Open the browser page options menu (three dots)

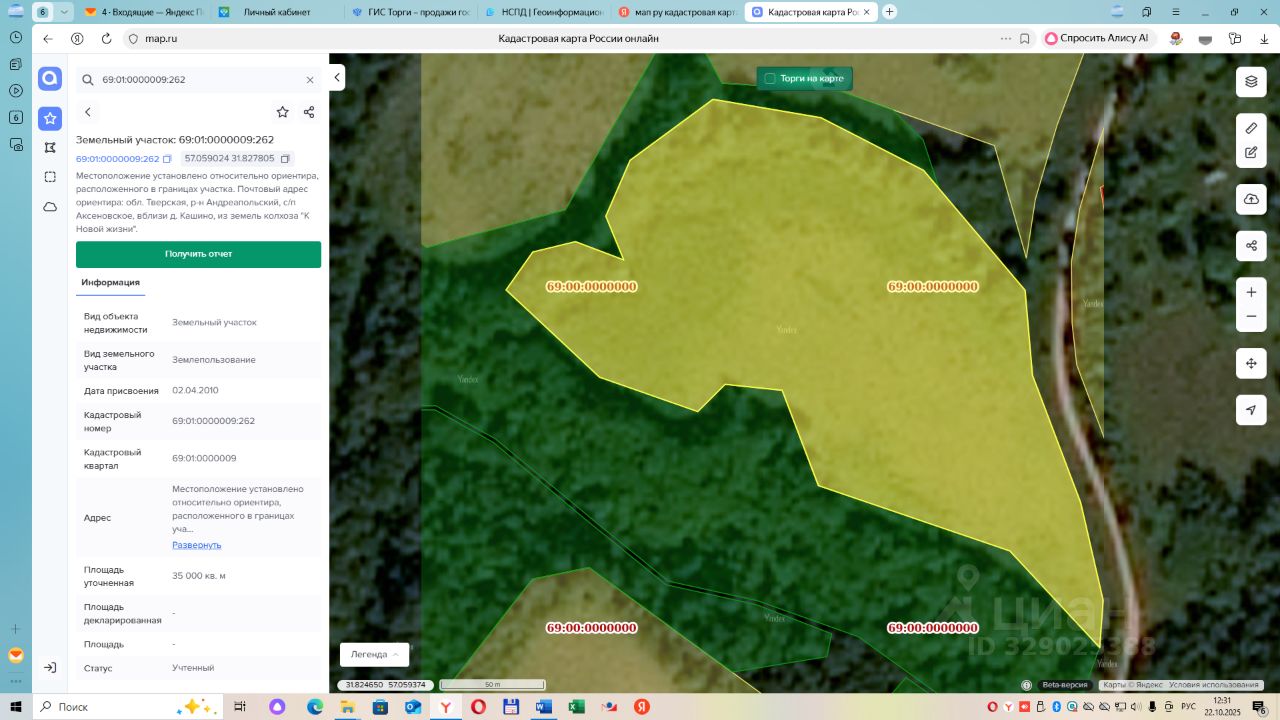pos(1006,39)
